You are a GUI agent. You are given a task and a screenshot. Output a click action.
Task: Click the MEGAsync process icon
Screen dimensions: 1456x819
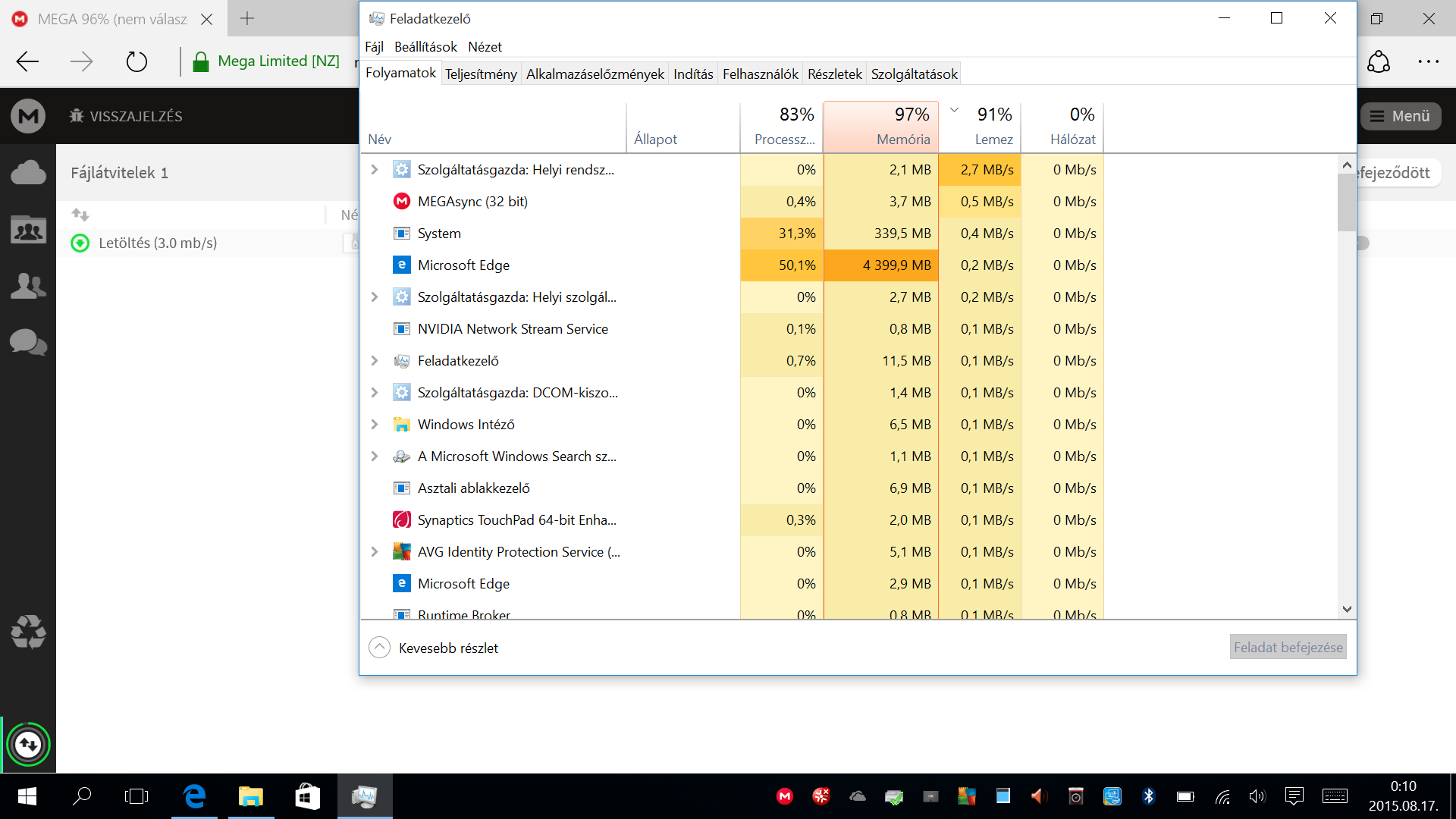(x=402, y=202)
